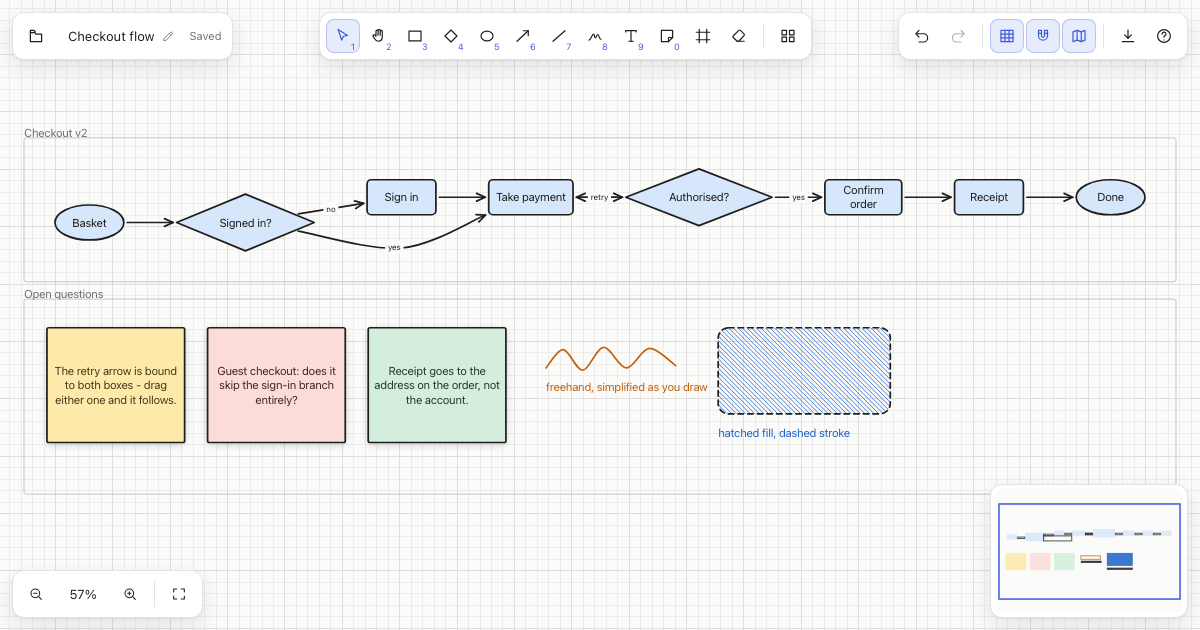The image size is (1200, 630).
Task: Select the Sign in box
Action: pos(401,197)
